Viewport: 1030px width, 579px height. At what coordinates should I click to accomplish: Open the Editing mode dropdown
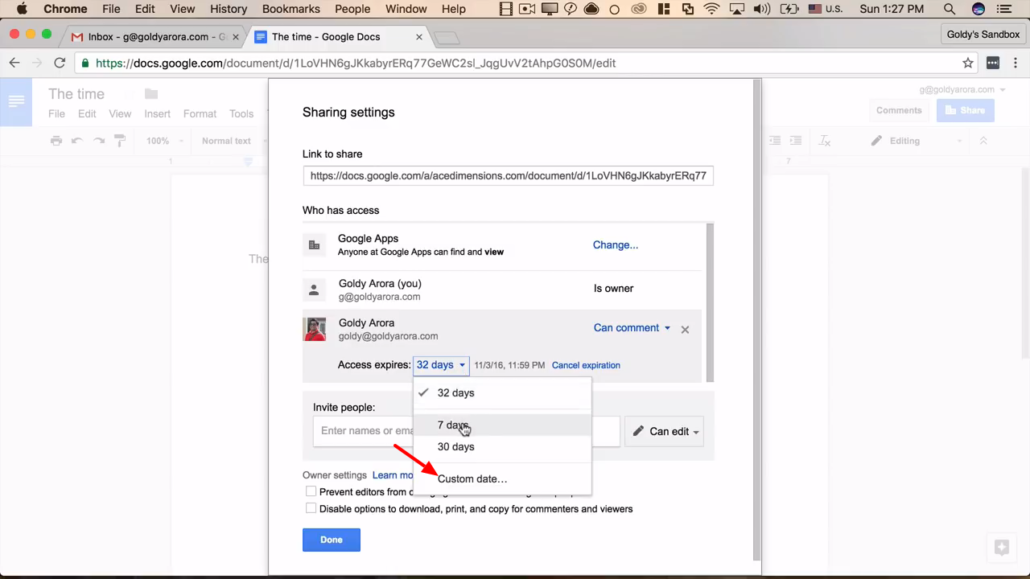tap(916, 141)
